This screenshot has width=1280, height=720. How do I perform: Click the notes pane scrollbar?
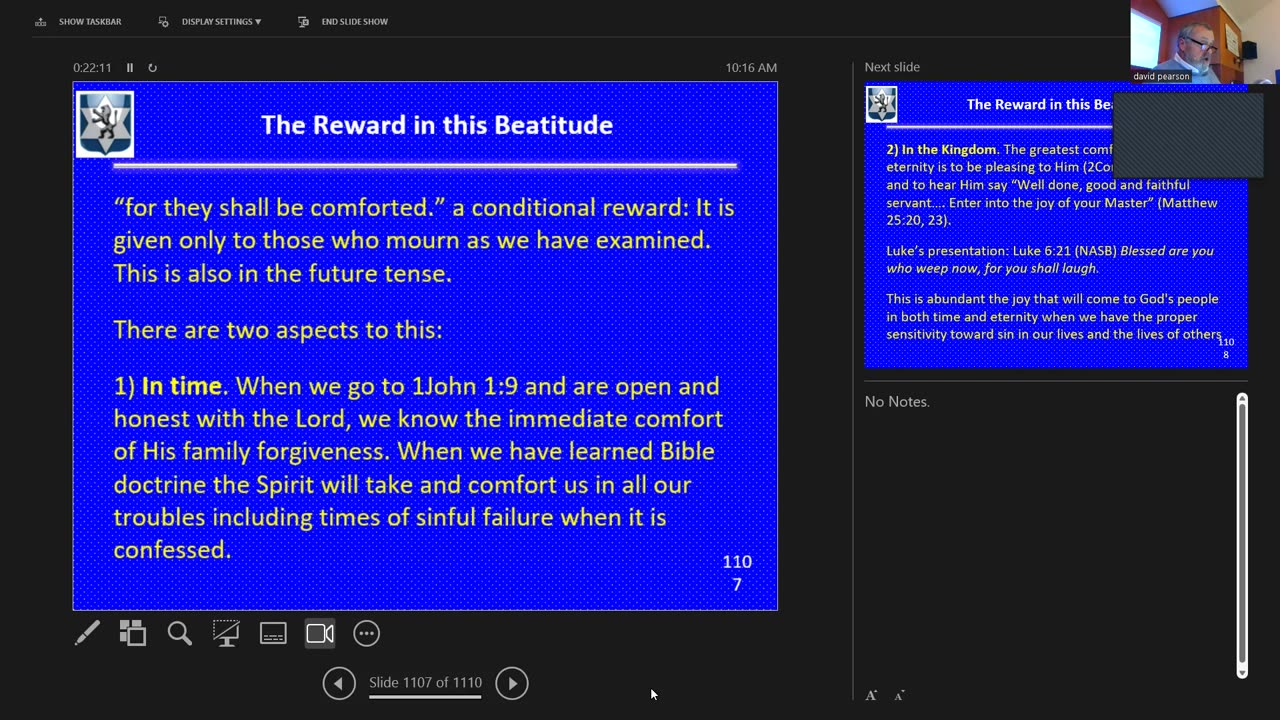1242,536
